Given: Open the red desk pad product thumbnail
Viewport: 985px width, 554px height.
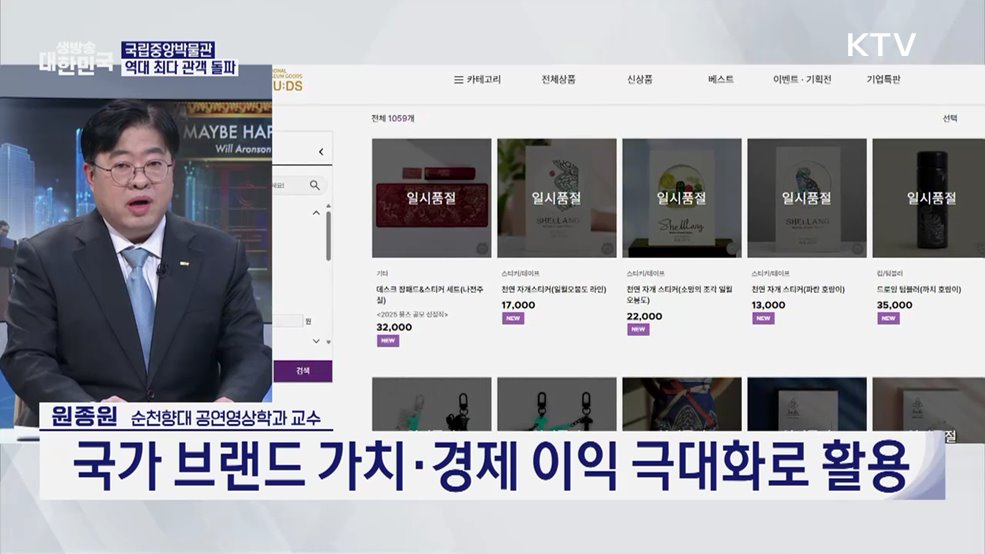Looking at the screenshot, I should coord(432,198).
